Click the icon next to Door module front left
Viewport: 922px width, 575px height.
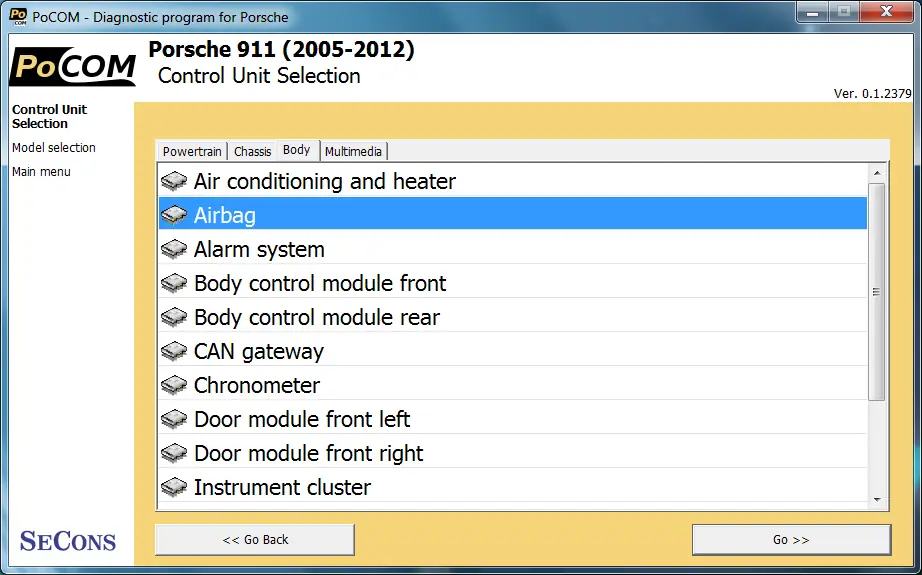pos(174,420)
